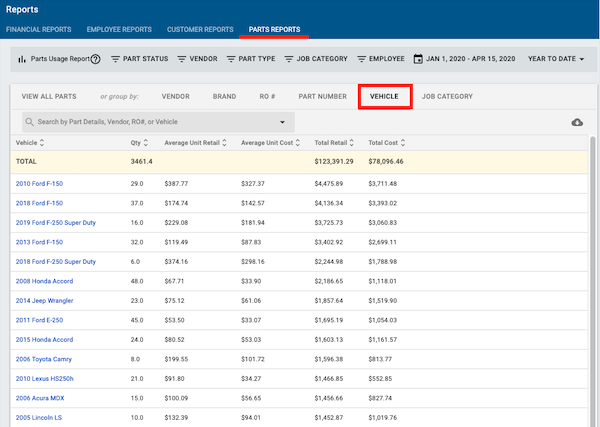Open the 2008 Honda Accord link

click(44, 281)
